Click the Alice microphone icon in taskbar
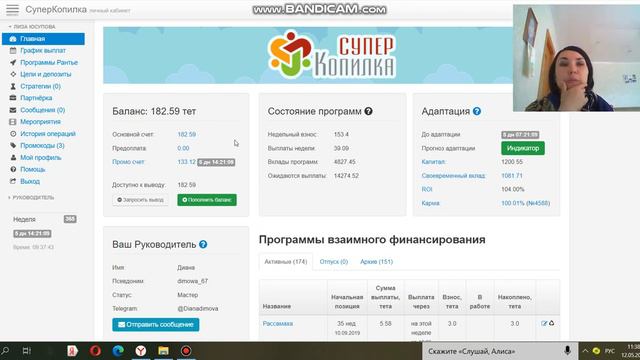The width and height of the screenshot is (640, 360). click(567, 351)
